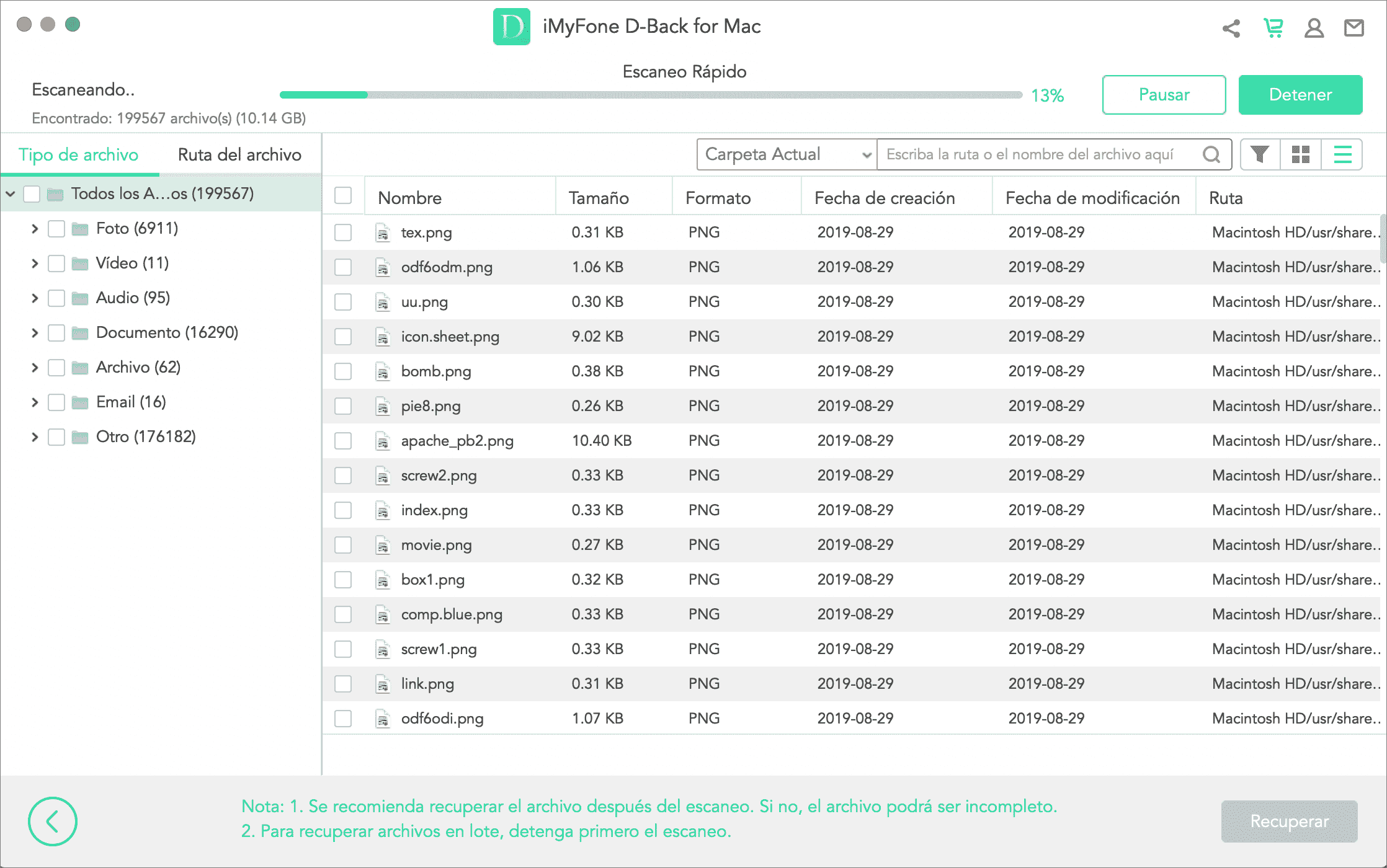Click the share icon in title bar
The image size is (1387, 868).
tap(1231, 28)
